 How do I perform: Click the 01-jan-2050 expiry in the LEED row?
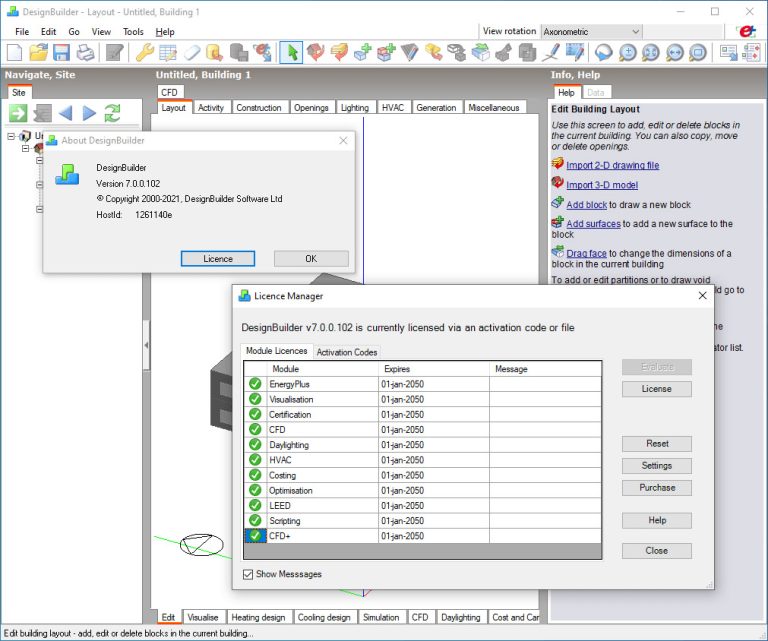coord(402,505)
